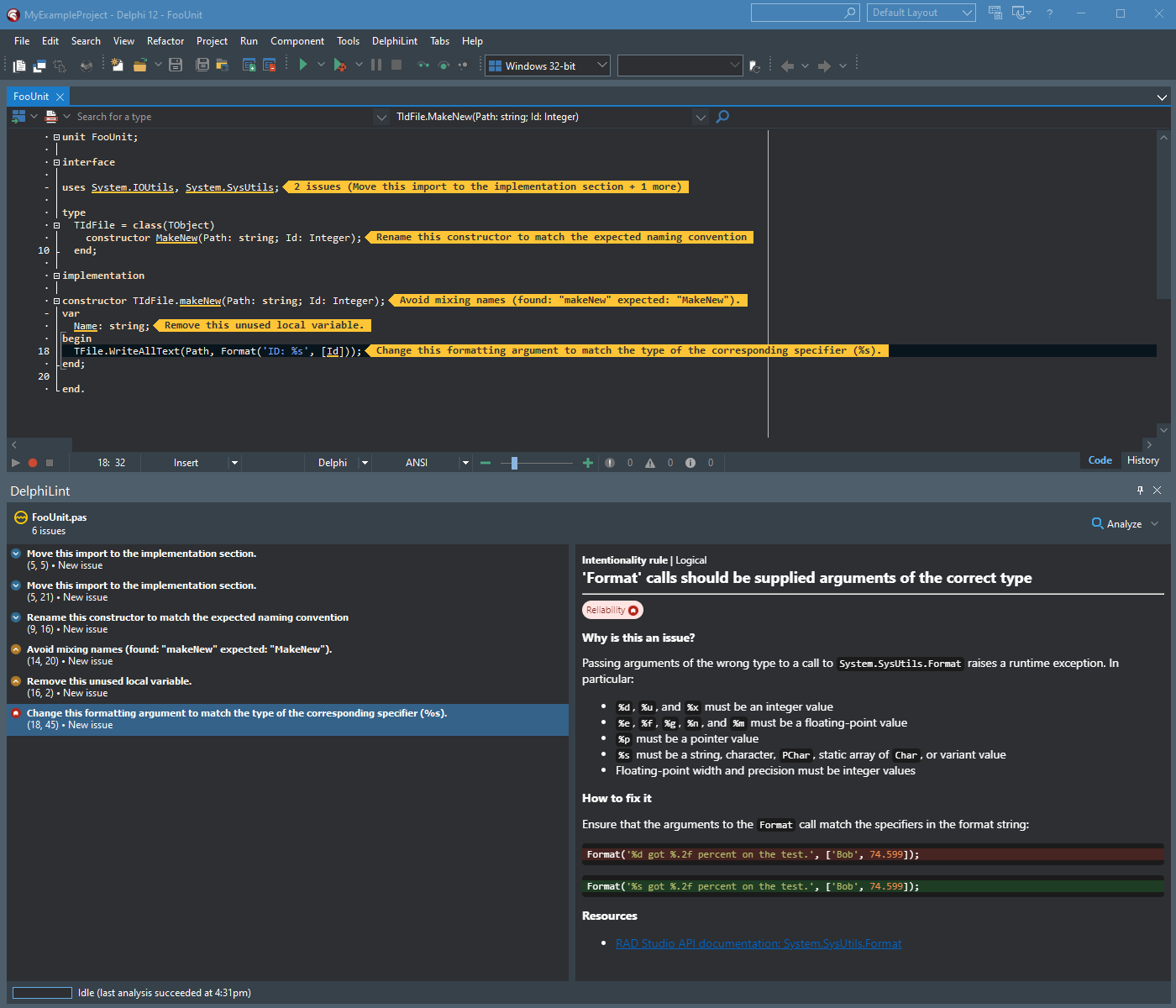Close the DelphiLint panel
This screenshot has height=1008, width=1176.
(x=1157, y=491)
